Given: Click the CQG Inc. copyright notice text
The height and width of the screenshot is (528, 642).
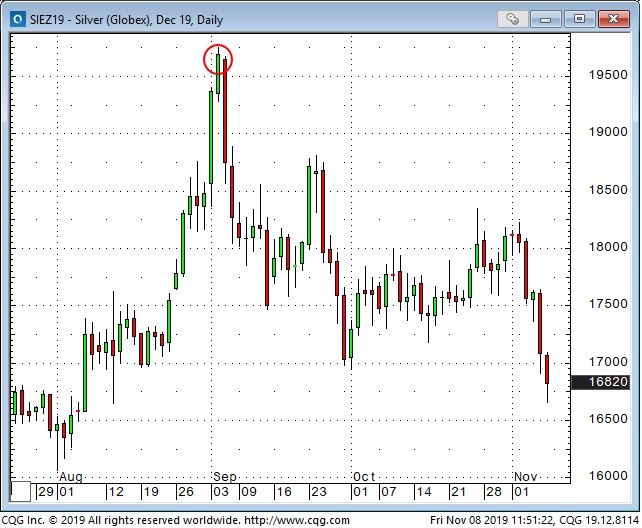Looking at the screenshot, I should (x=121, y=521).
